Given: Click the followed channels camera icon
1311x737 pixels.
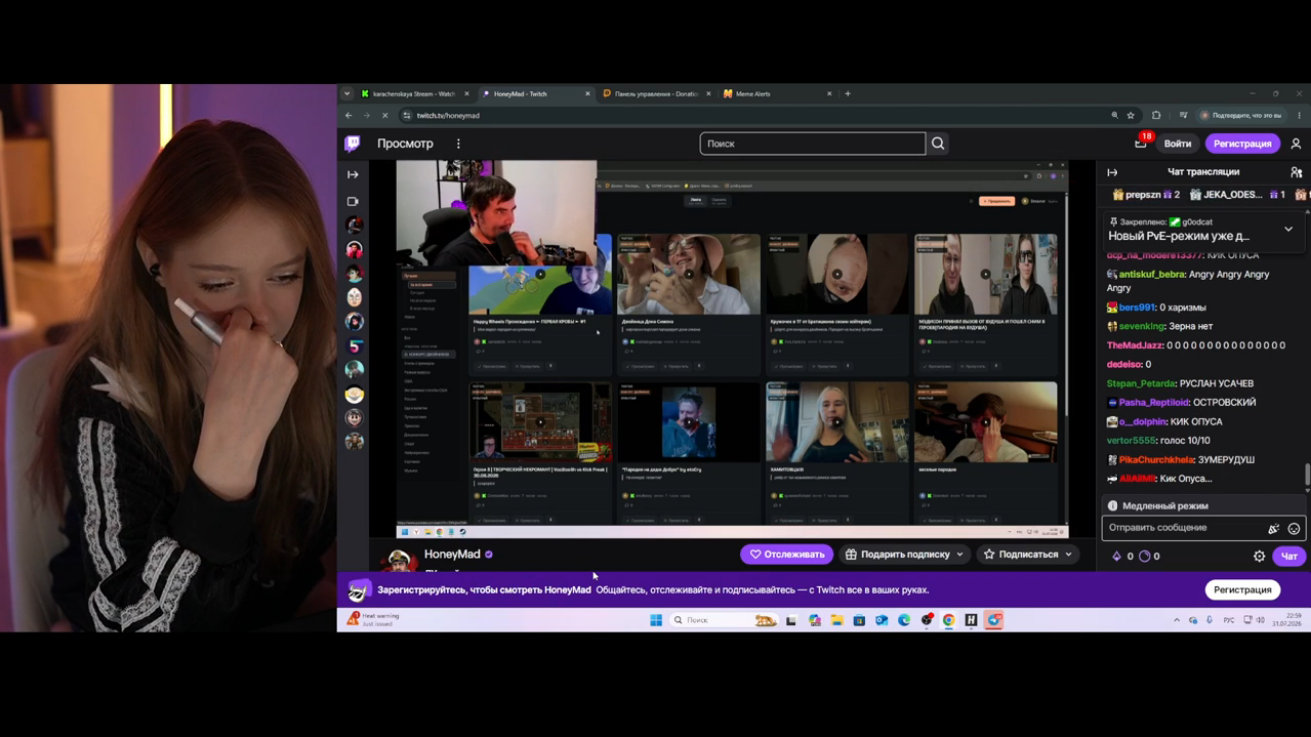Looking at the screenshot, I should pyautogui.click(x=353, y=201).
